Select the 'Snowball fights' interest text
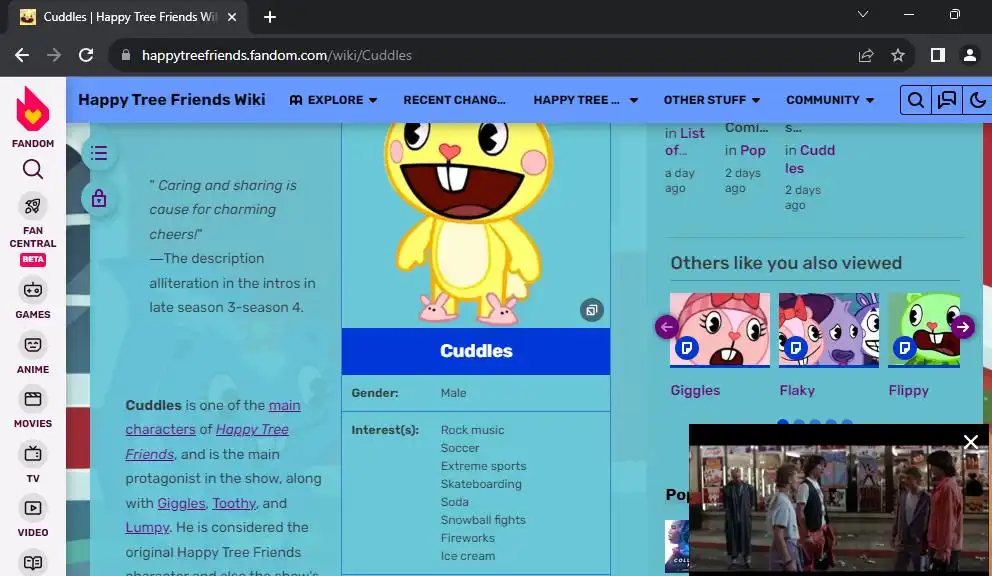Image resolution: width=992 pixels, height=576 pixels. coord(483,520)
